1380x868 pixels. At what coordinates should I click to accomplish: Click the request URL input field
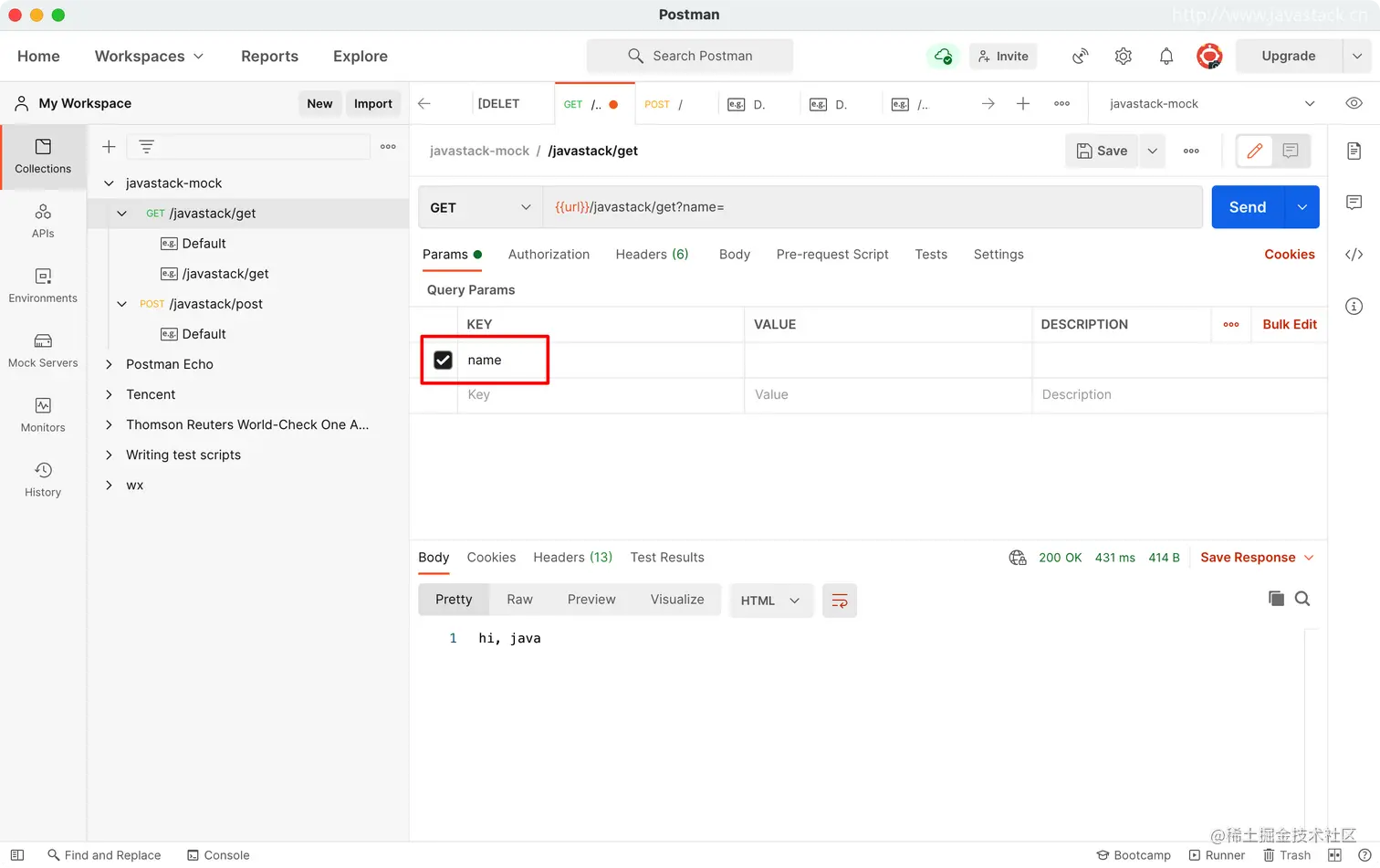(x=873, y=207)
